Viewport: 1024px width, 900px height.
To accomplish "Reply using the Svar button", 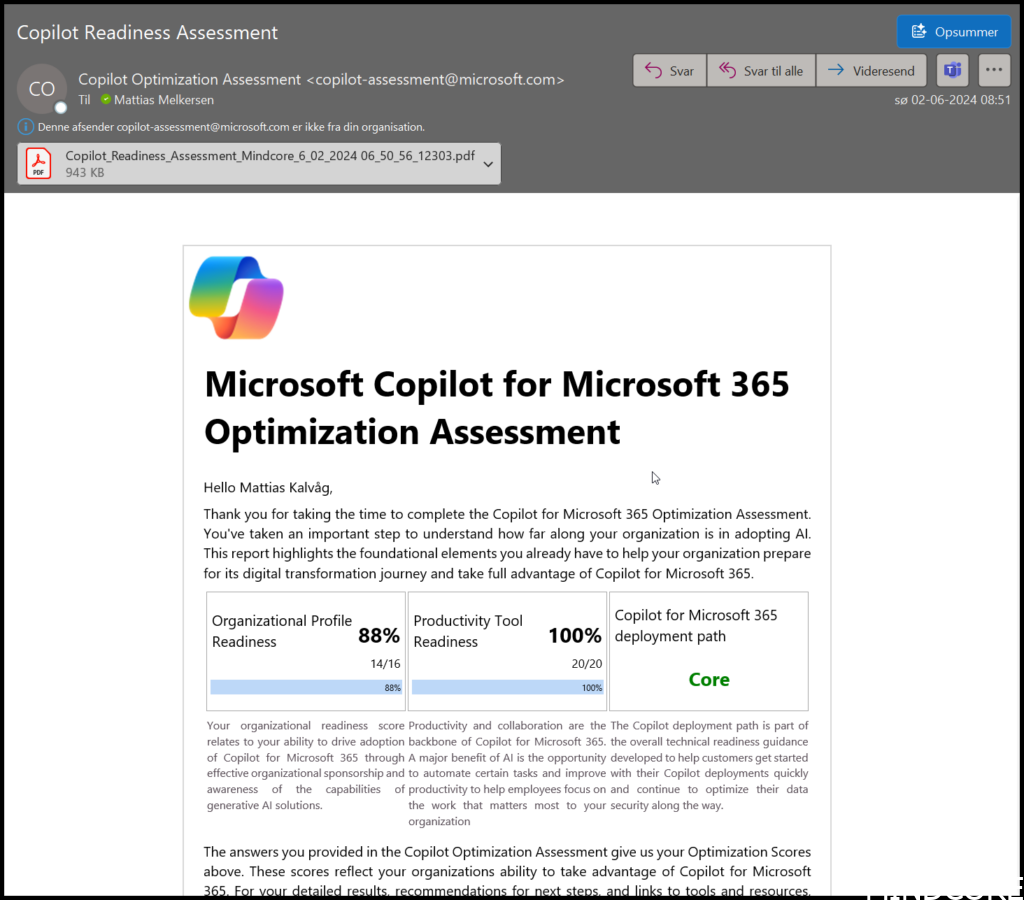I will click(x=669, y=71).
